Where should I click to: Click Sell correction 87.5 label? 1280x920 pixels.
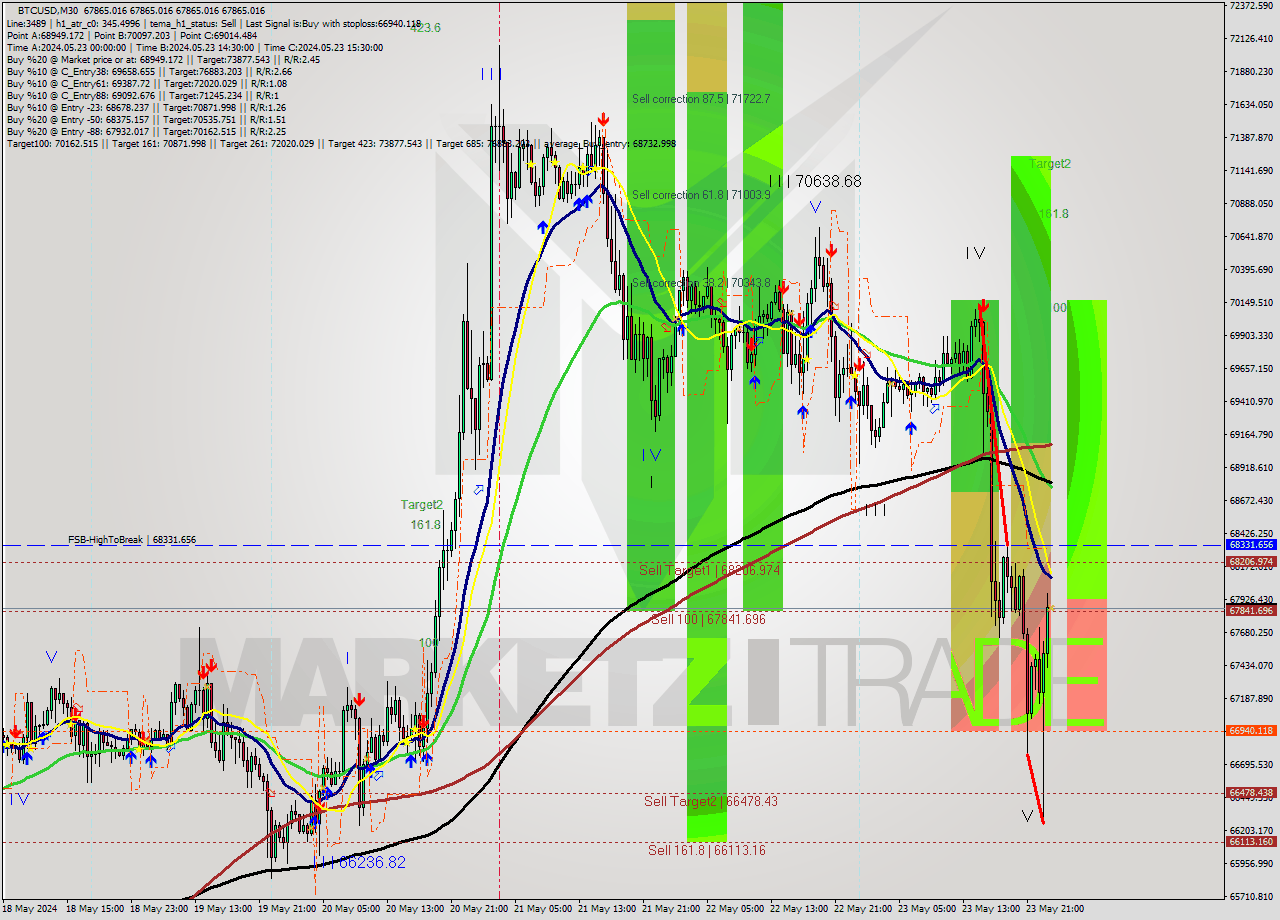click(x=701, y=99)
